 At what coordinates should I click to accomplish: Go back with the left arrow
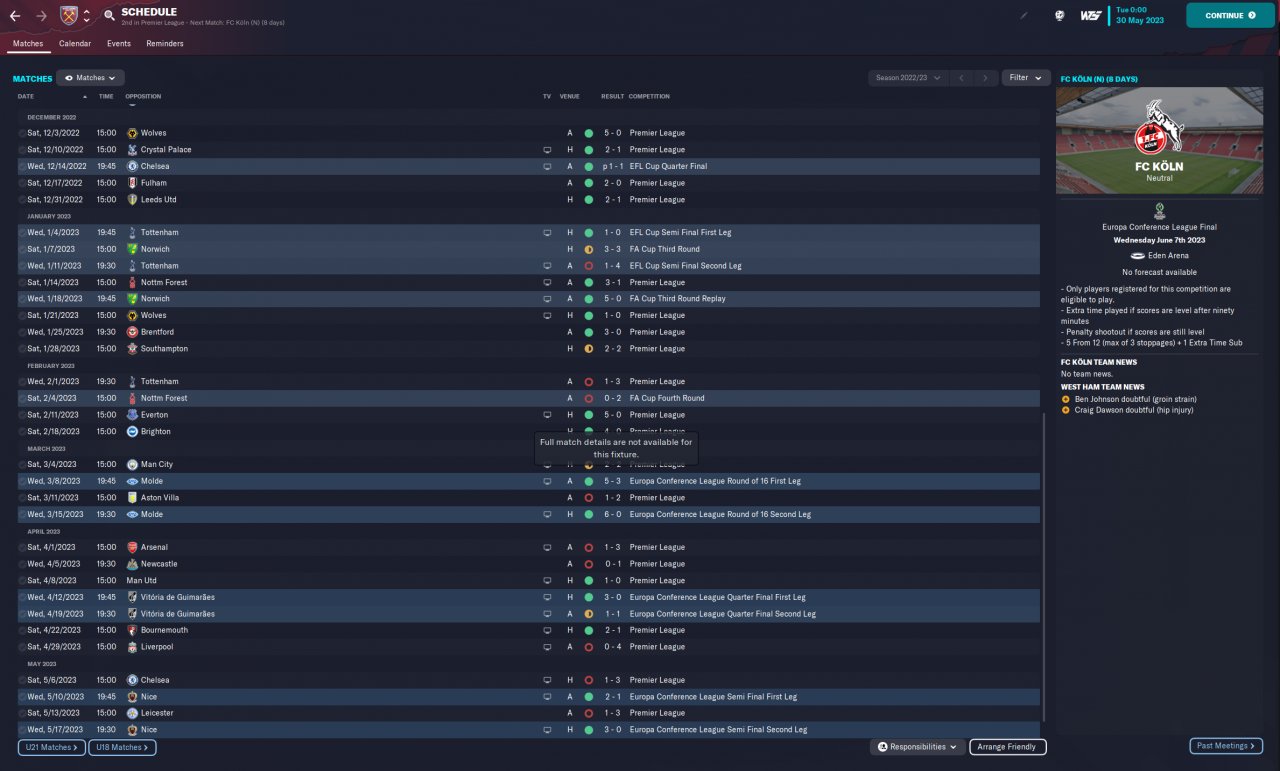pyautogui.click(x=15, y=16)
